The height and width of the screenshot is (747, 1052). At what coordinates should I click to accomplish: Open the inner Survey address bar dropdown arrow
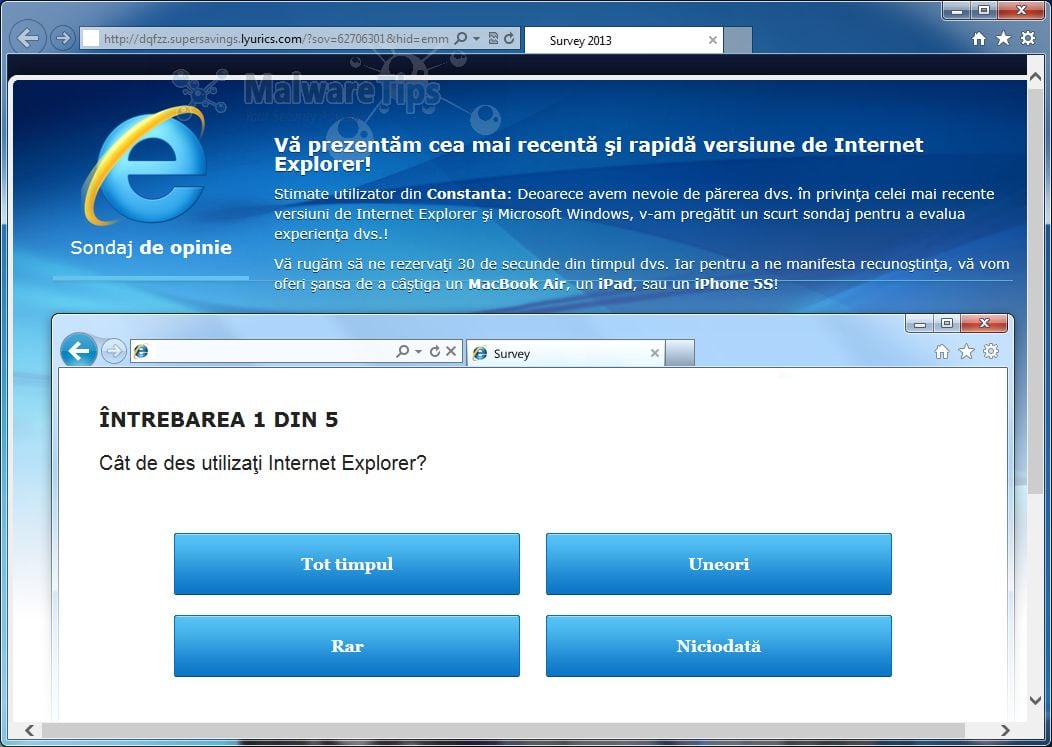tap(418, 351)
